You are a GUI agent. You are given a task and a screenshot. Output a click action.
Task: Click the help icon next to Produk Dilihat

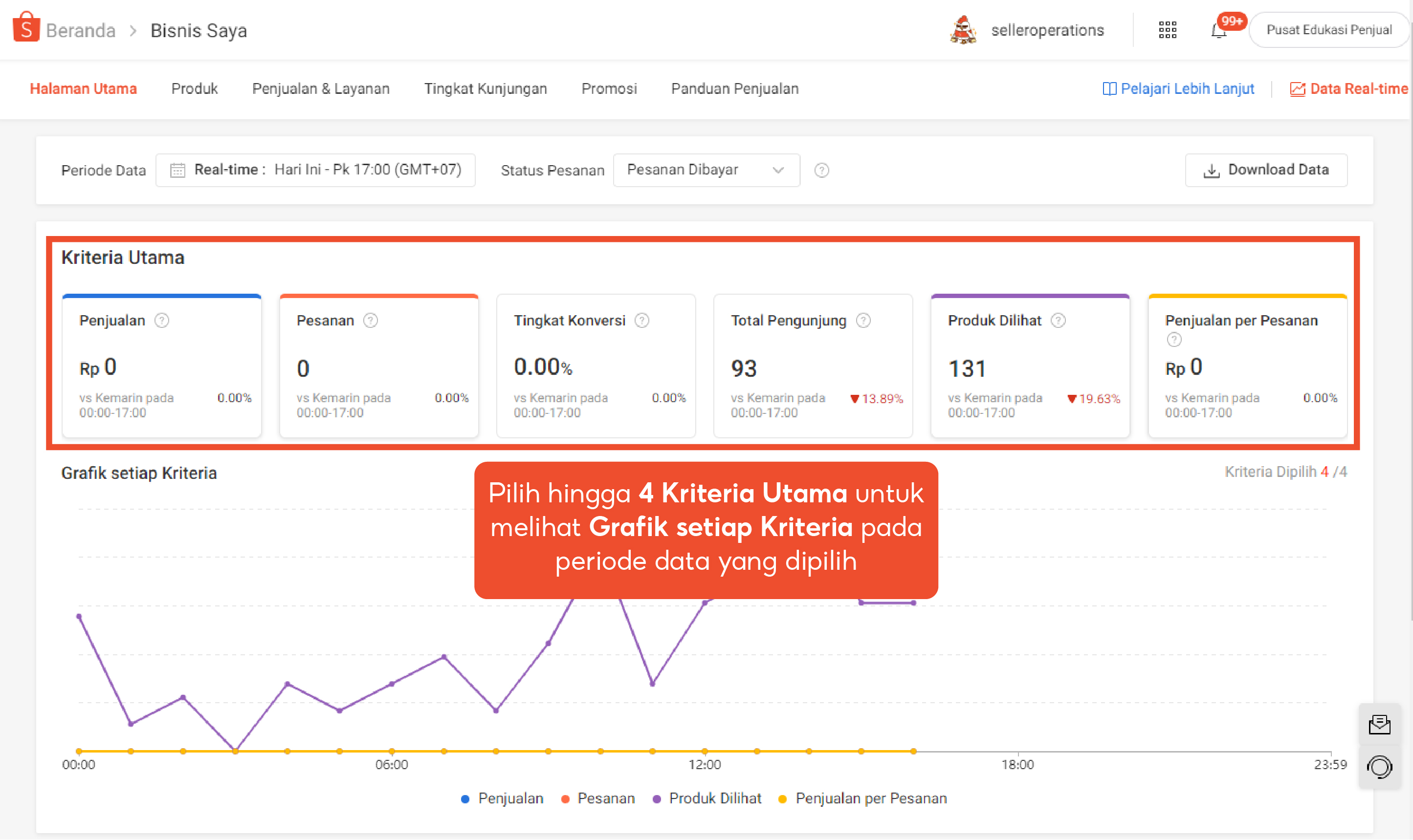pos(1058,321)
